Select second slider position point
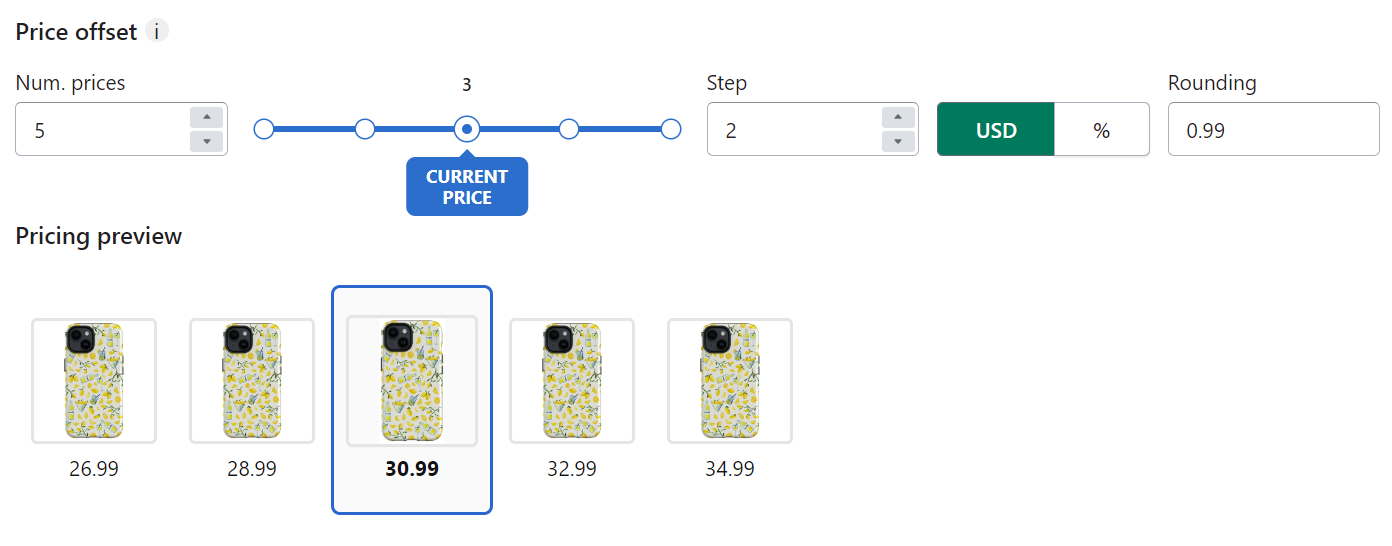The image size is (1392, 546). click(365, 129)
